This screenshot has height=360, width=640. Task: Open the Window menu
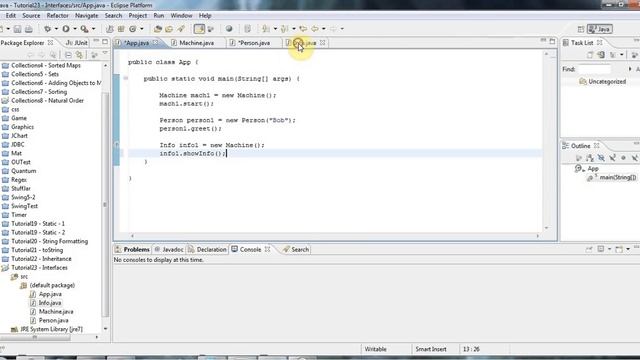coord(181,16)
